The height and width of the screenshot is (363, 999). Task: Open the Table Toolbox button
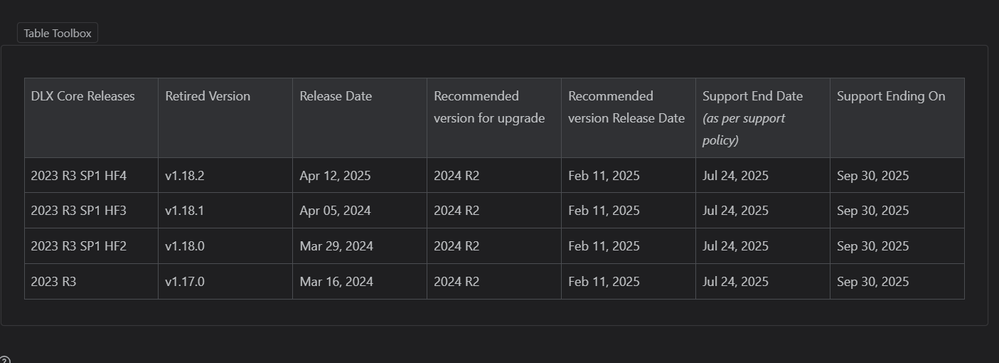pyautogui.click(x=57, y=33)
